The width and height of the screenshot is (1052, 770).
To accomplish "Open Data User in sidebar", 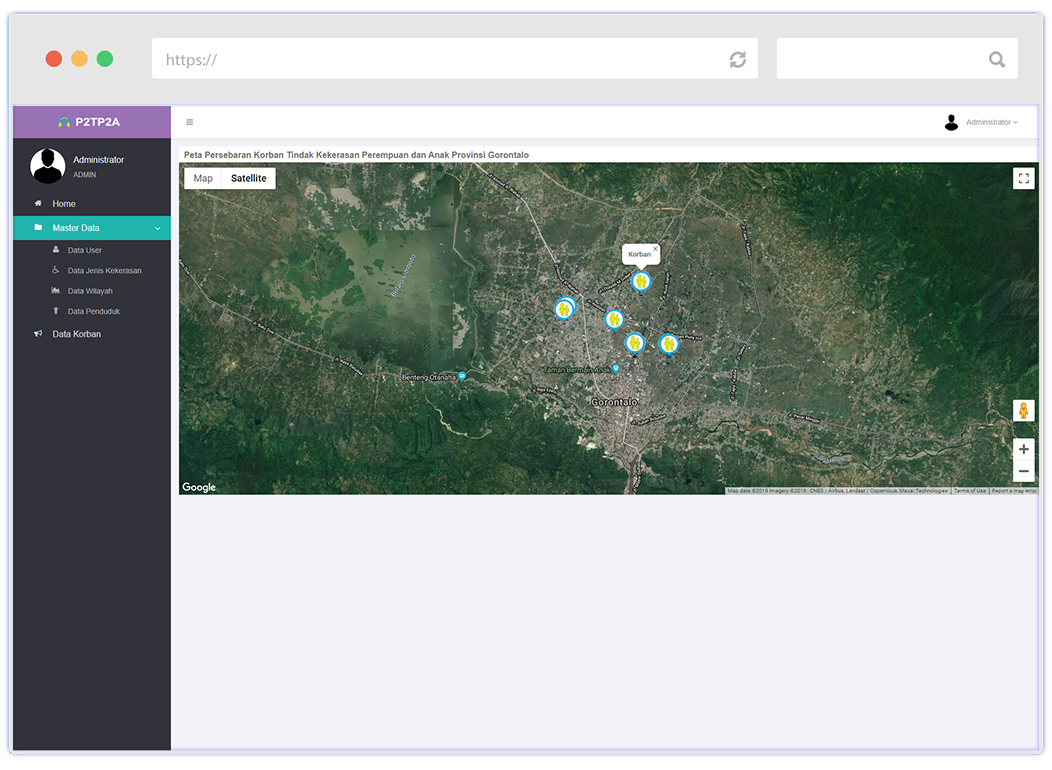I will click(84, 250).
